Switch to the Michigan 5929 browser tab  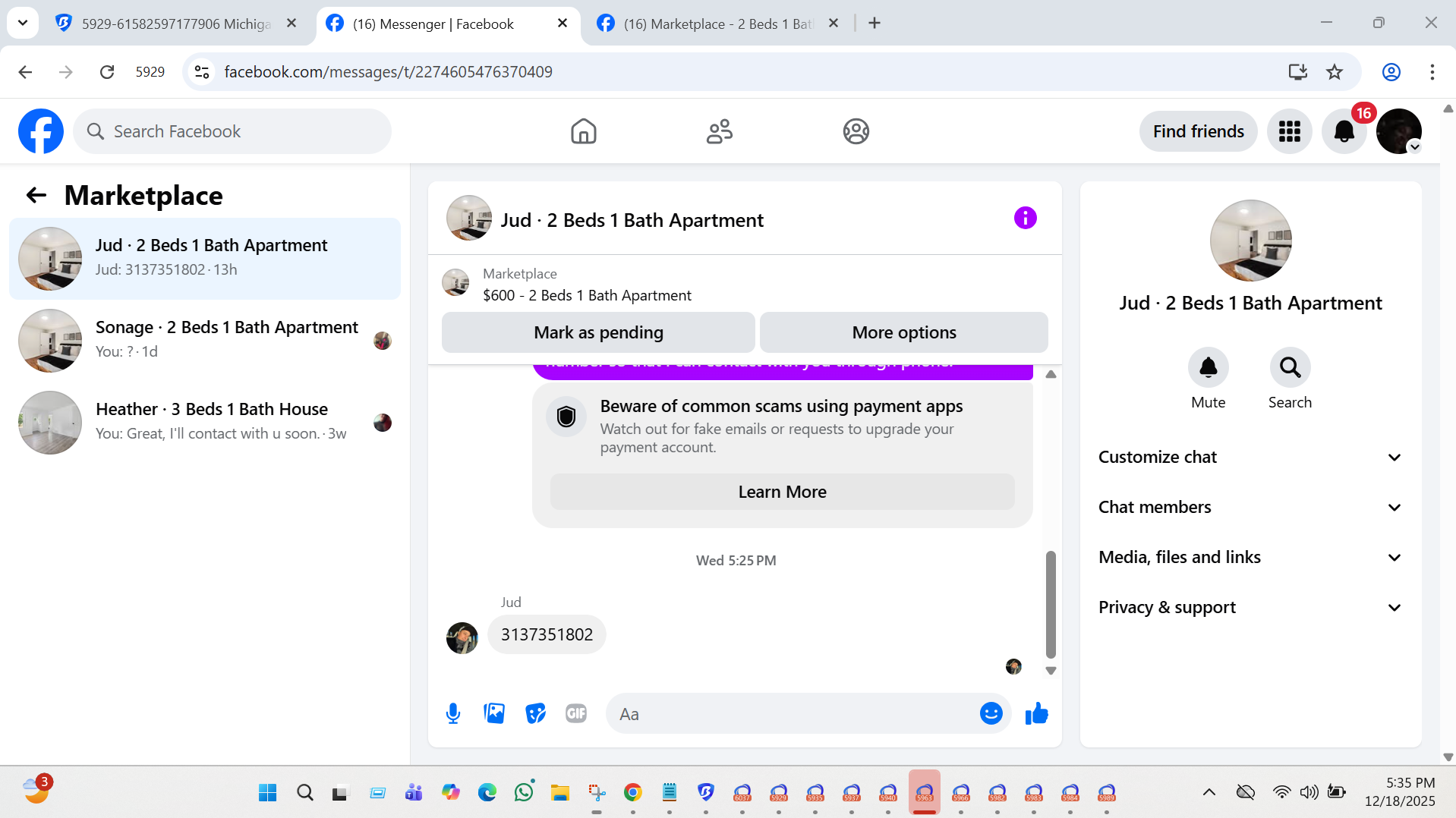[175, 24]
